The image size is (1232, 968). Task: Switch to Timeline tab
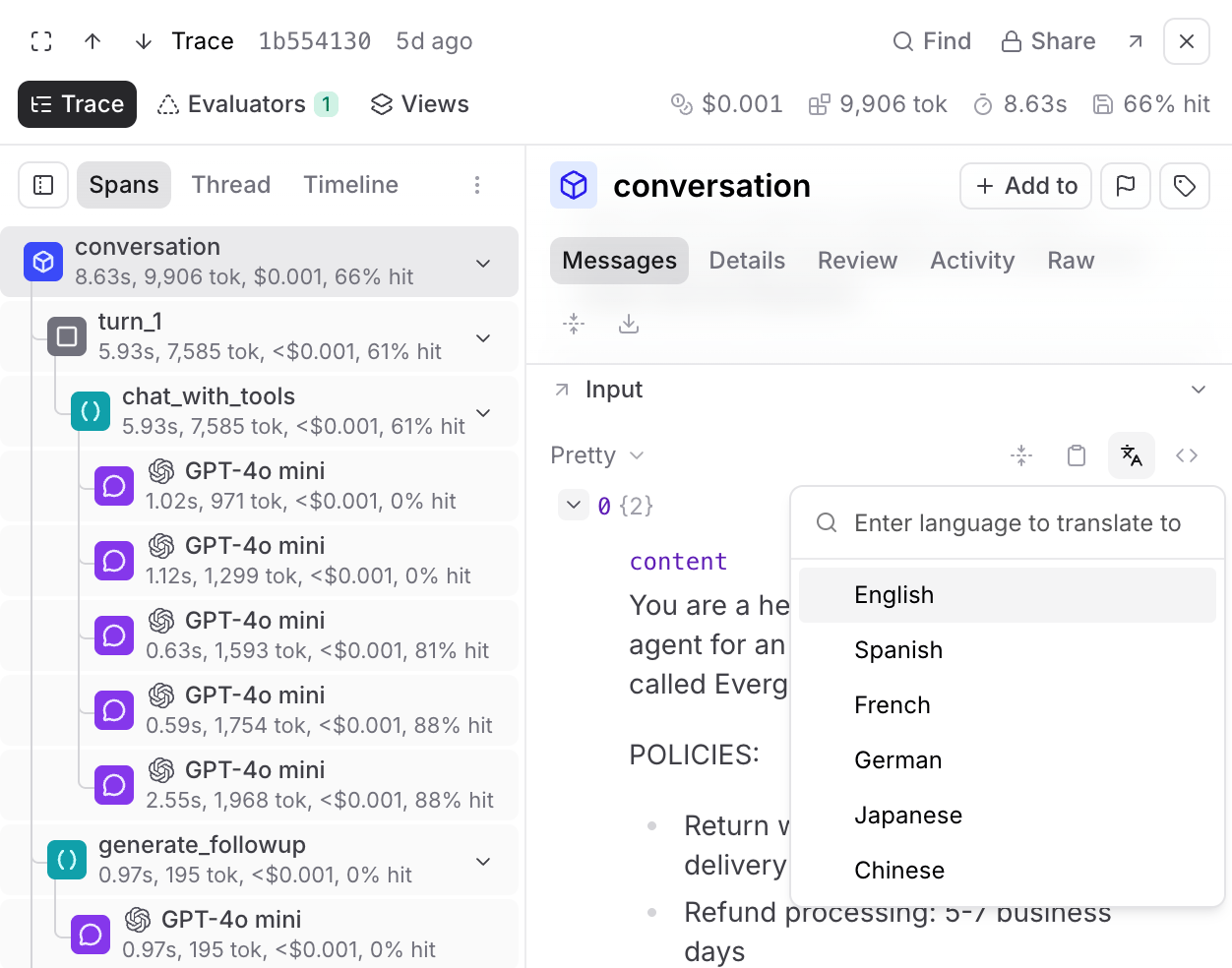coord(351,185)
